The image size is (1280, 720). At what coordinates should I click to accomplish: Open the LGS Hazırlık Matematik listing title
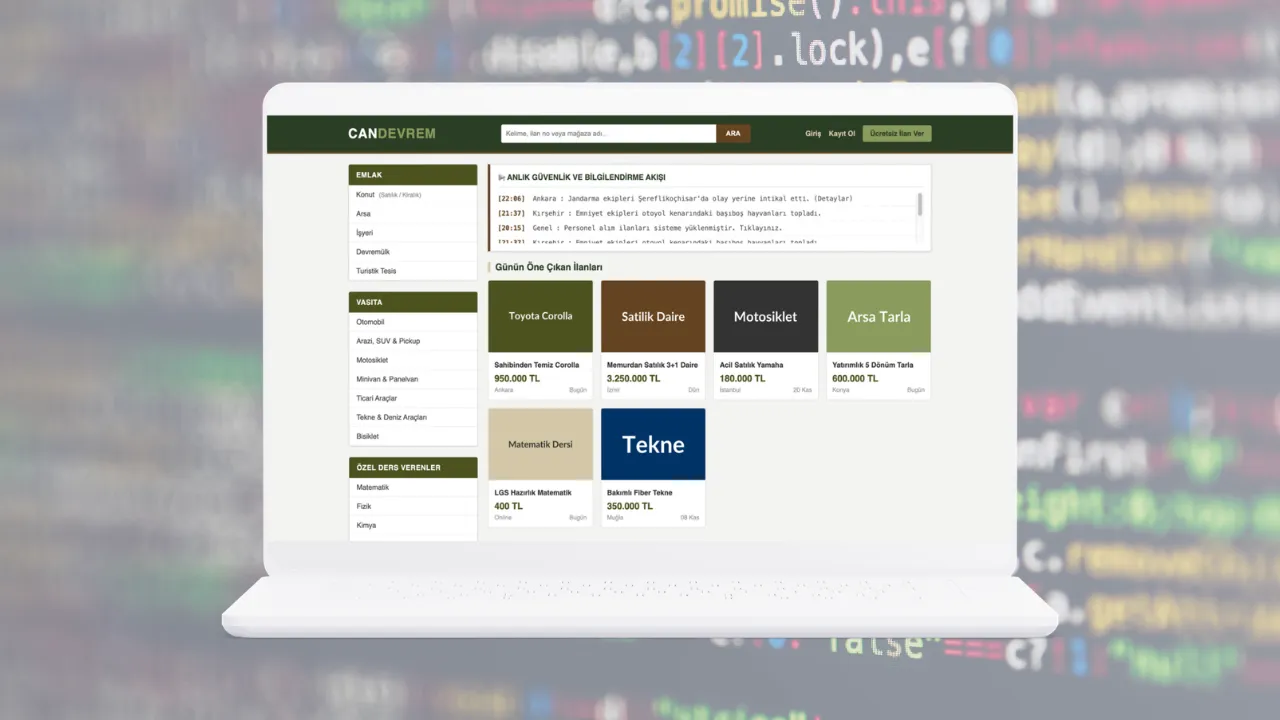(x=533, y=493)
